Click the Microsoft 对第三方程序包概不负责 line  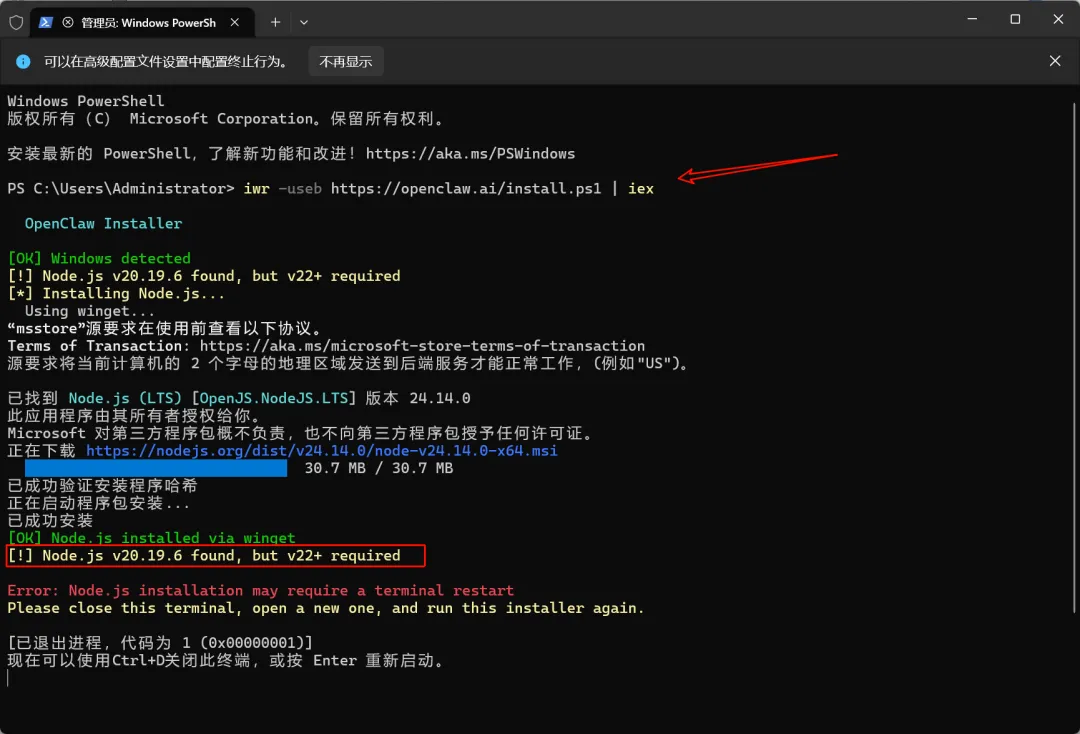(300, 433)
